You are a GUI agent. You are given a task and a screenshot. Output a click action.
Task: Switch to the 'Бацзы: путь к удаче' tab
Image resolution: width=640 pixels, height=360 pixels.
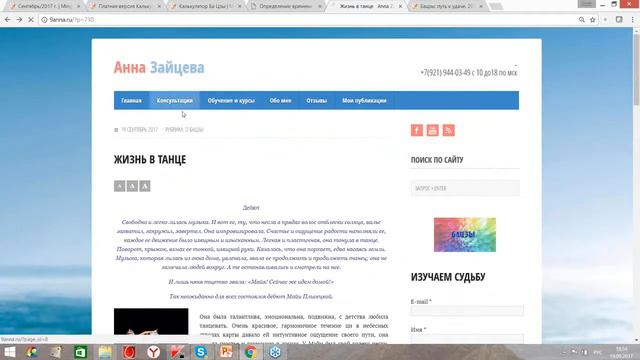point(447,7)
